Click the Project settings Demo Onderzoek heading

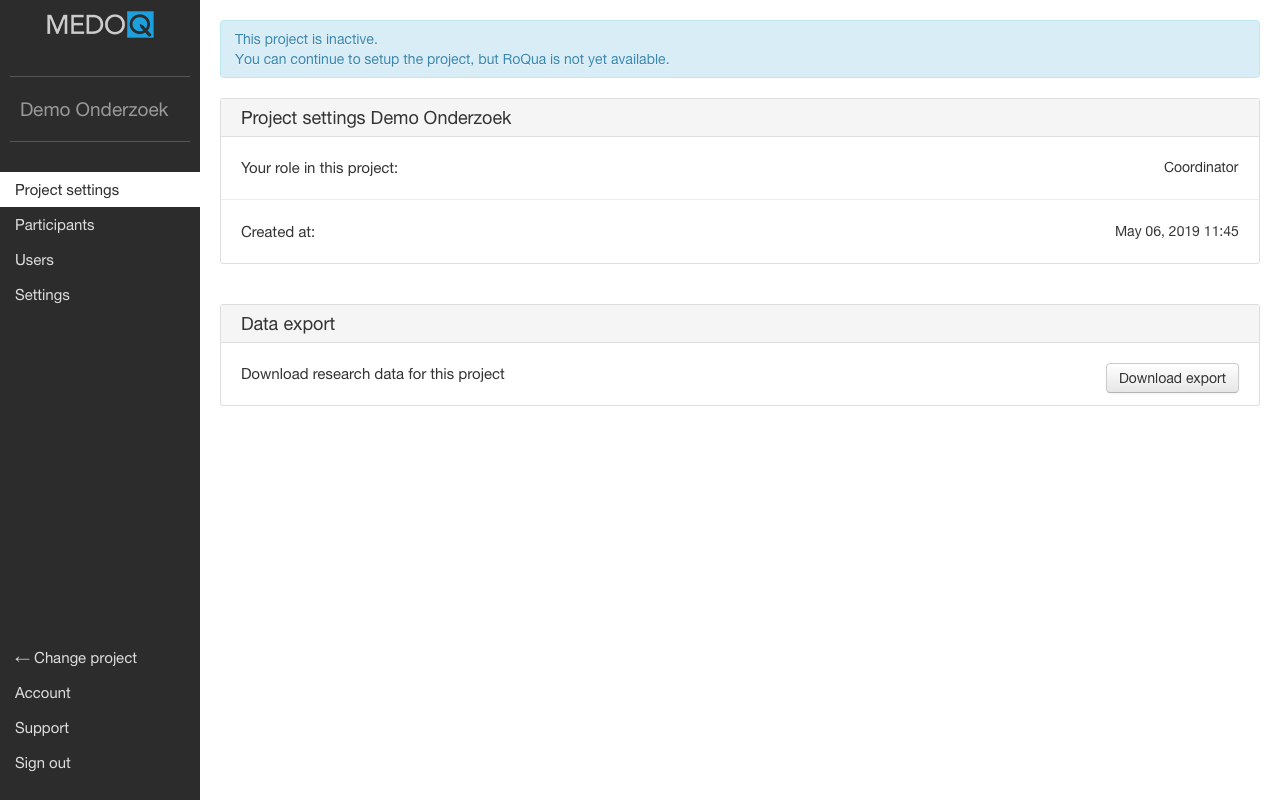pyautogui.click(x=376, y=118)
